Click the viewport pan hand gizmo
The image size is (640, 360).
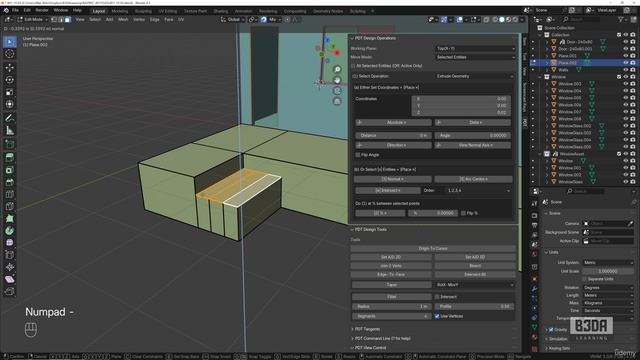tap(337, 80)
